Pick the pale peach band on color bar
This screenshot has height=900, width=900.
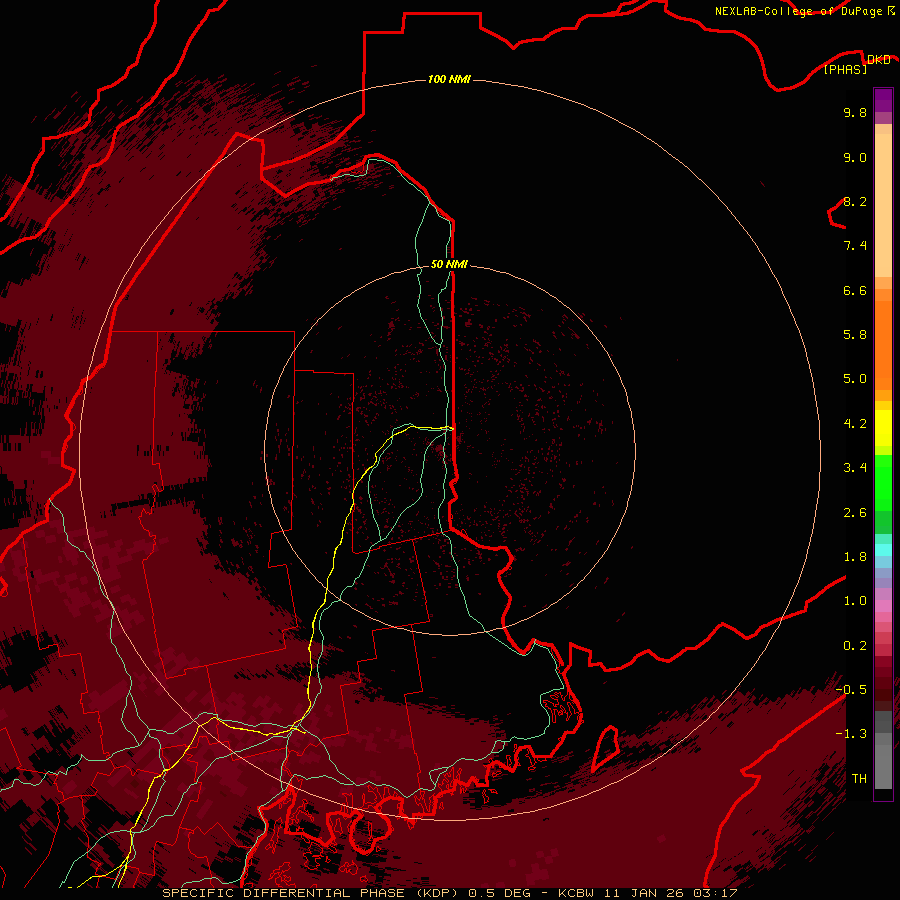tap(883, 205)
